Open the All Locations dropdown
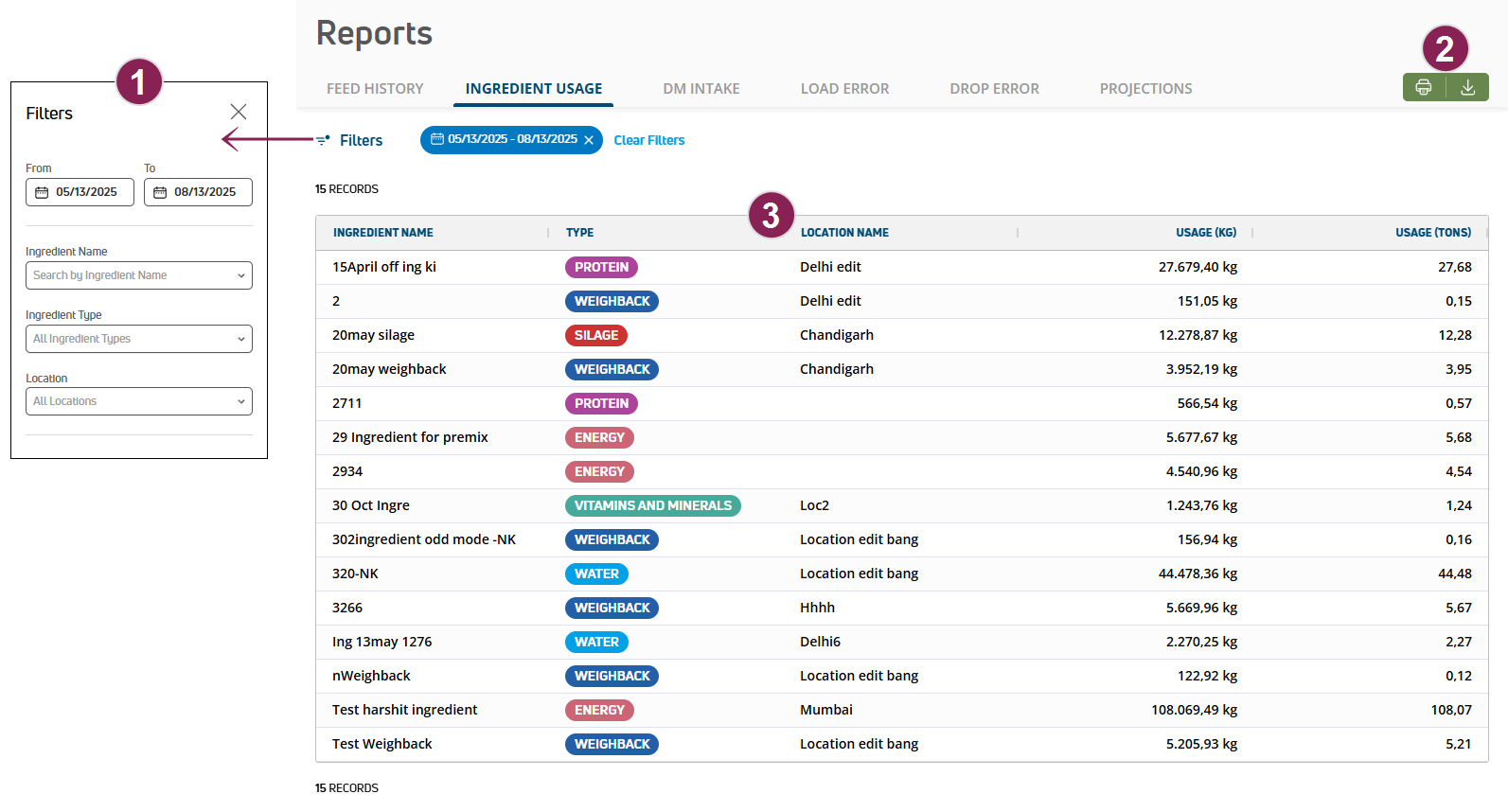Viewport: 1508px width, 812px height. click(240, 401)
